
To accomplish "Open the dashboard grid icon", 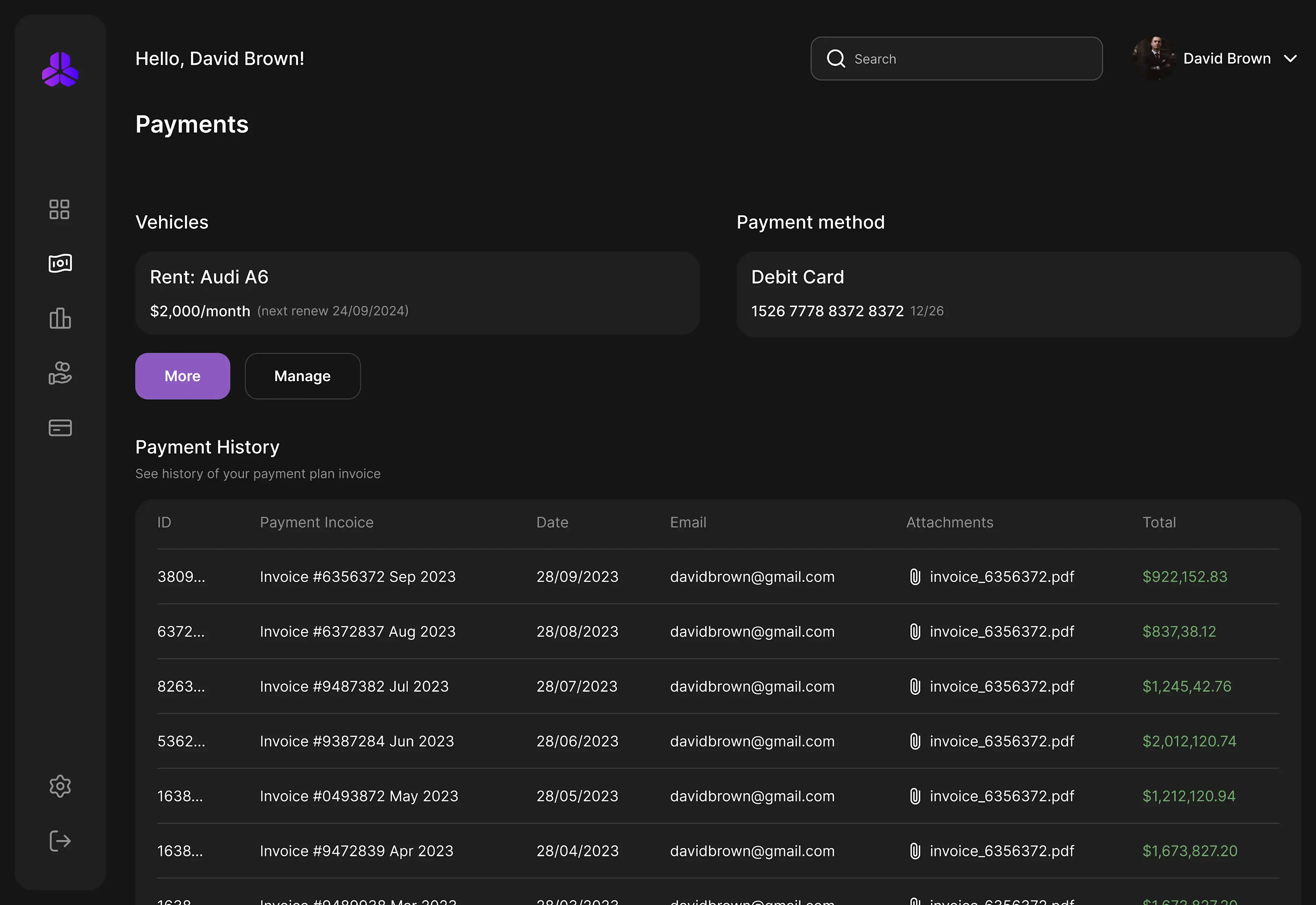I will [x=60, y=209].
